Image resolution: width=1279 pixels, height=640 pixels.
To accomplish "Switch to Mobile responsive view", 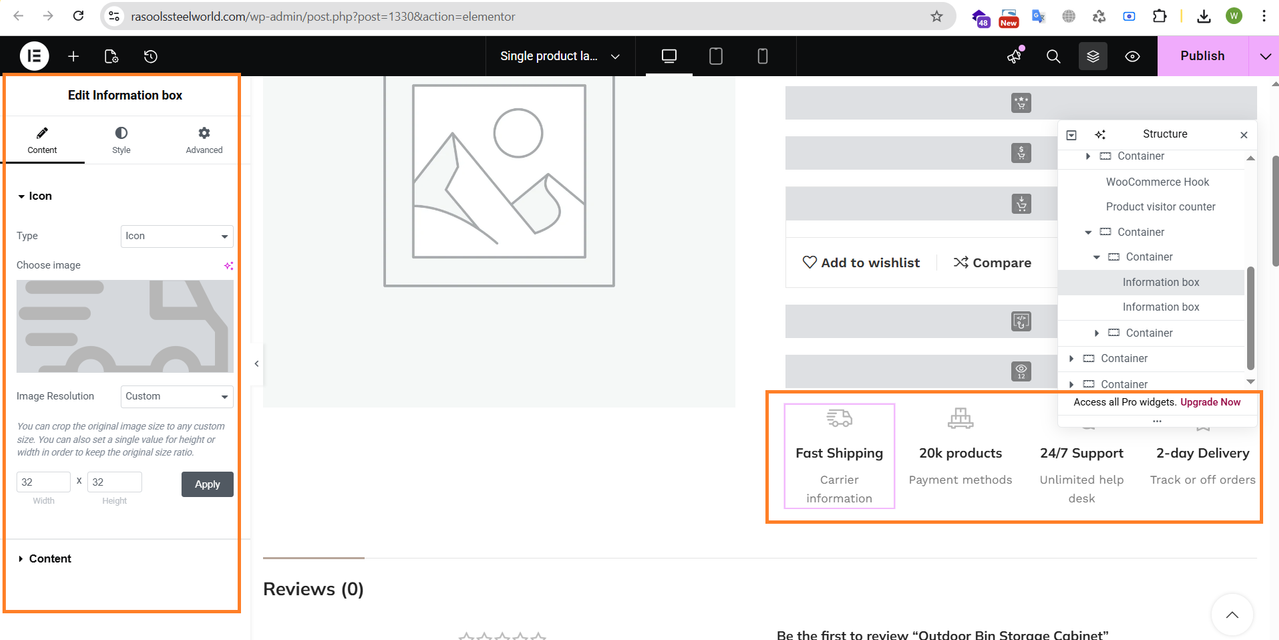I will (762, 57).
